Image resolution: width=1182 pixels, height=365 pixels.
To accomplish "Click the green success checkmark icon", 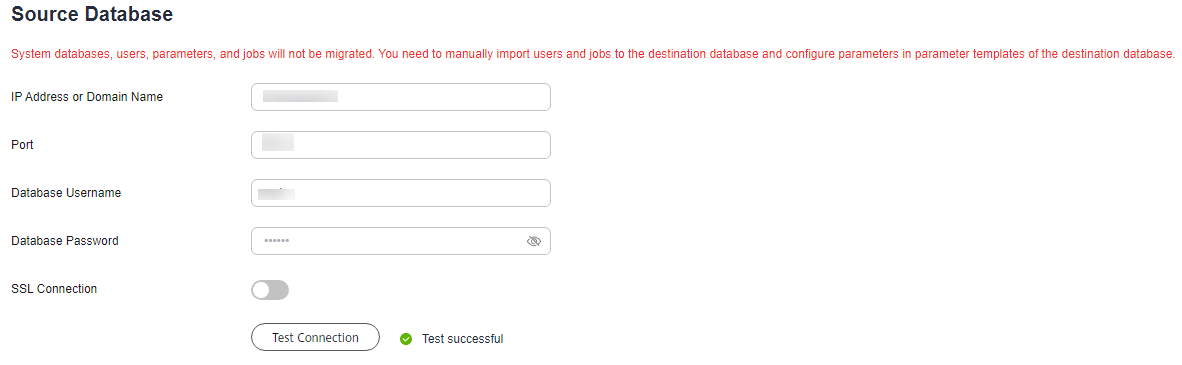I will [406, 339].
